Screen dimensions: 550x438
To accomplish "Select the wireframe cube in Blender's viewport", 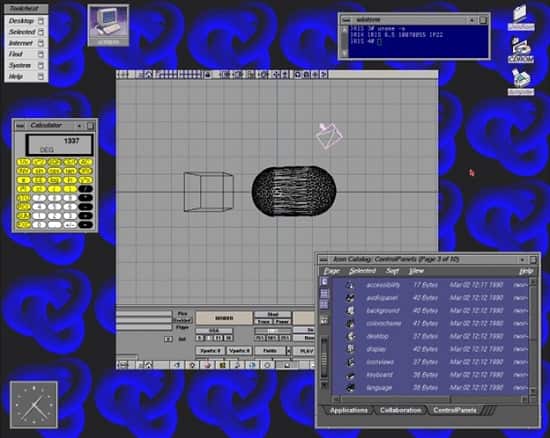I will (208, 192).
